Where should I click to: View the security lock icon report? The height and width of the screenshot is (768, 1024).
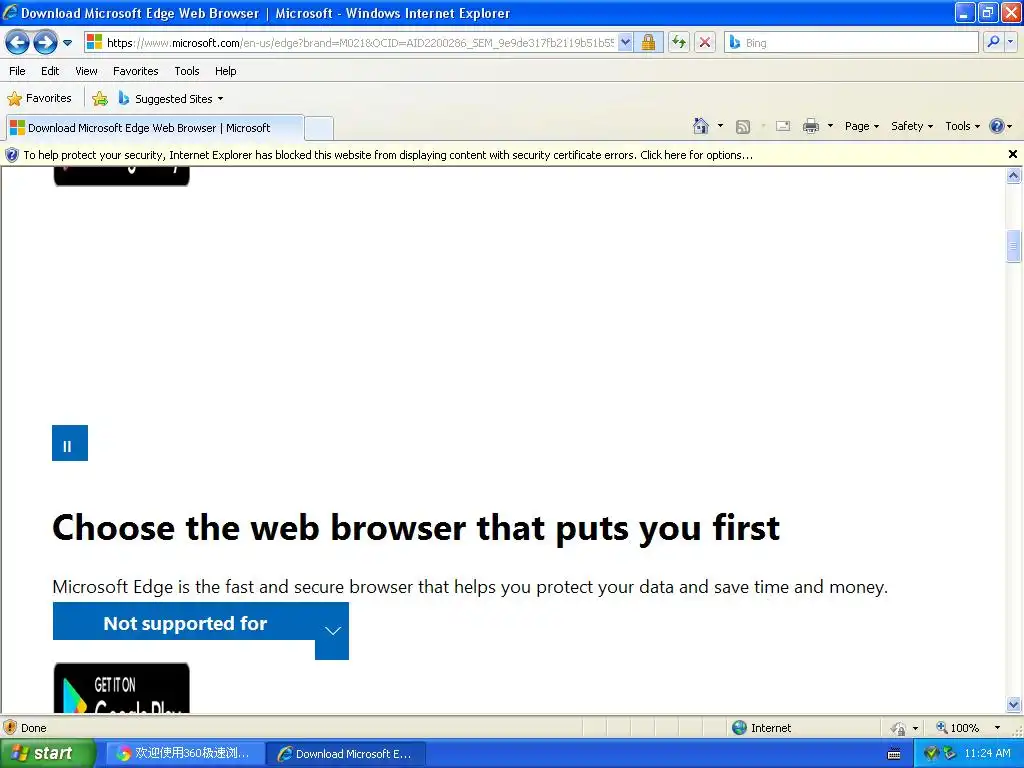click(648, 43)
